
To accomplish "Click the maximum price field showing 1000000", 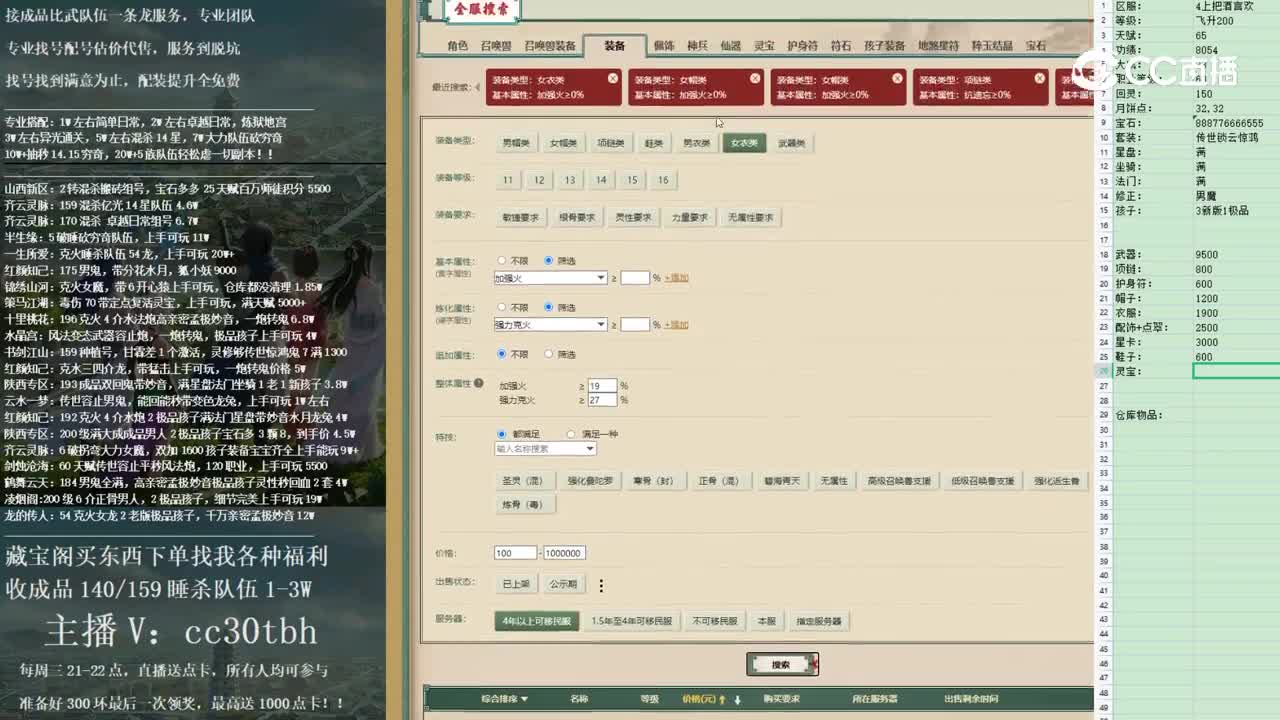I will (564, 553).
